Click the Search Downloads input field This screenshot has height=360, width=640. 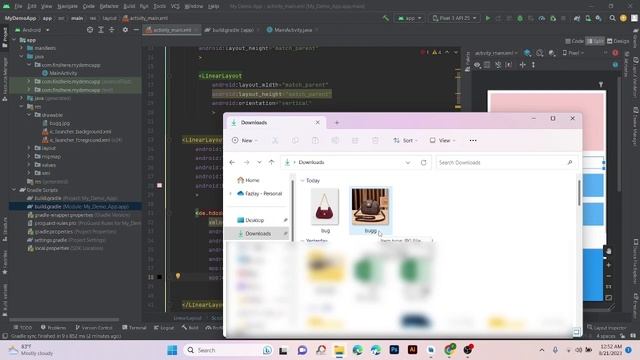coord(506,162)
